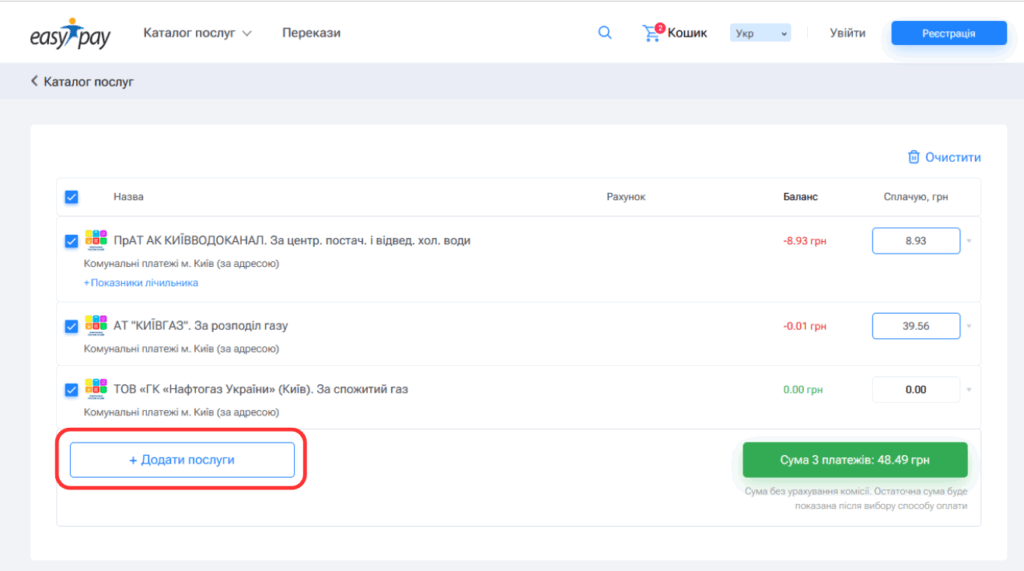Screen dimensions: 1024x571
Task: Uncheck the Нафтогаз України row checkbox
Action: pos(72,389)
